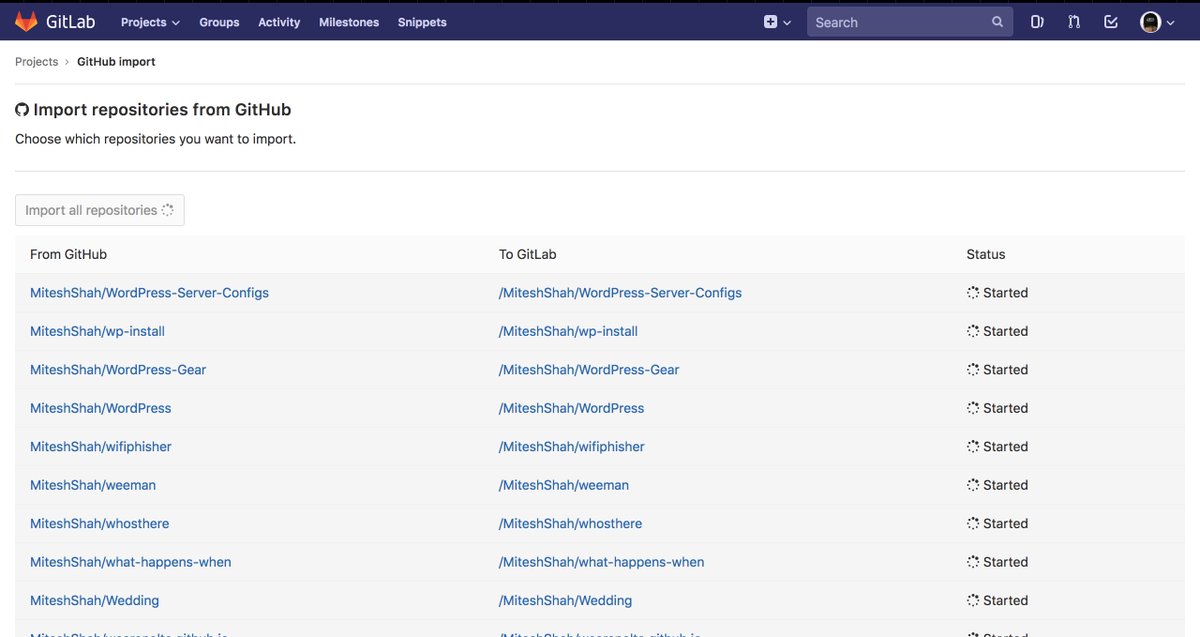Viewport: 1200px width, 637px height.
Task: Open GitHub repo MiteshShah/weeman
Action: (93, 485)
